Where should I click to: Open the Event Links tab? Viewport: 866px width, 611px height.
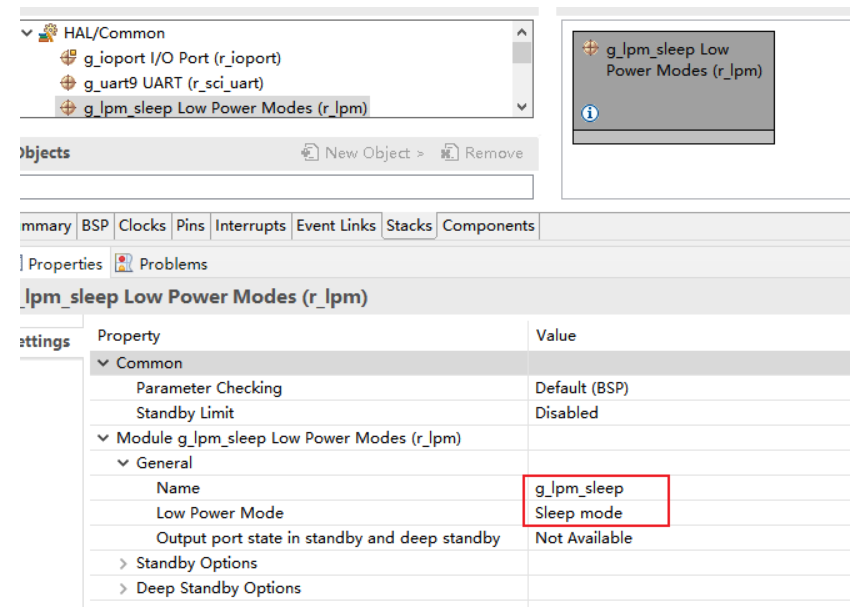336,226
